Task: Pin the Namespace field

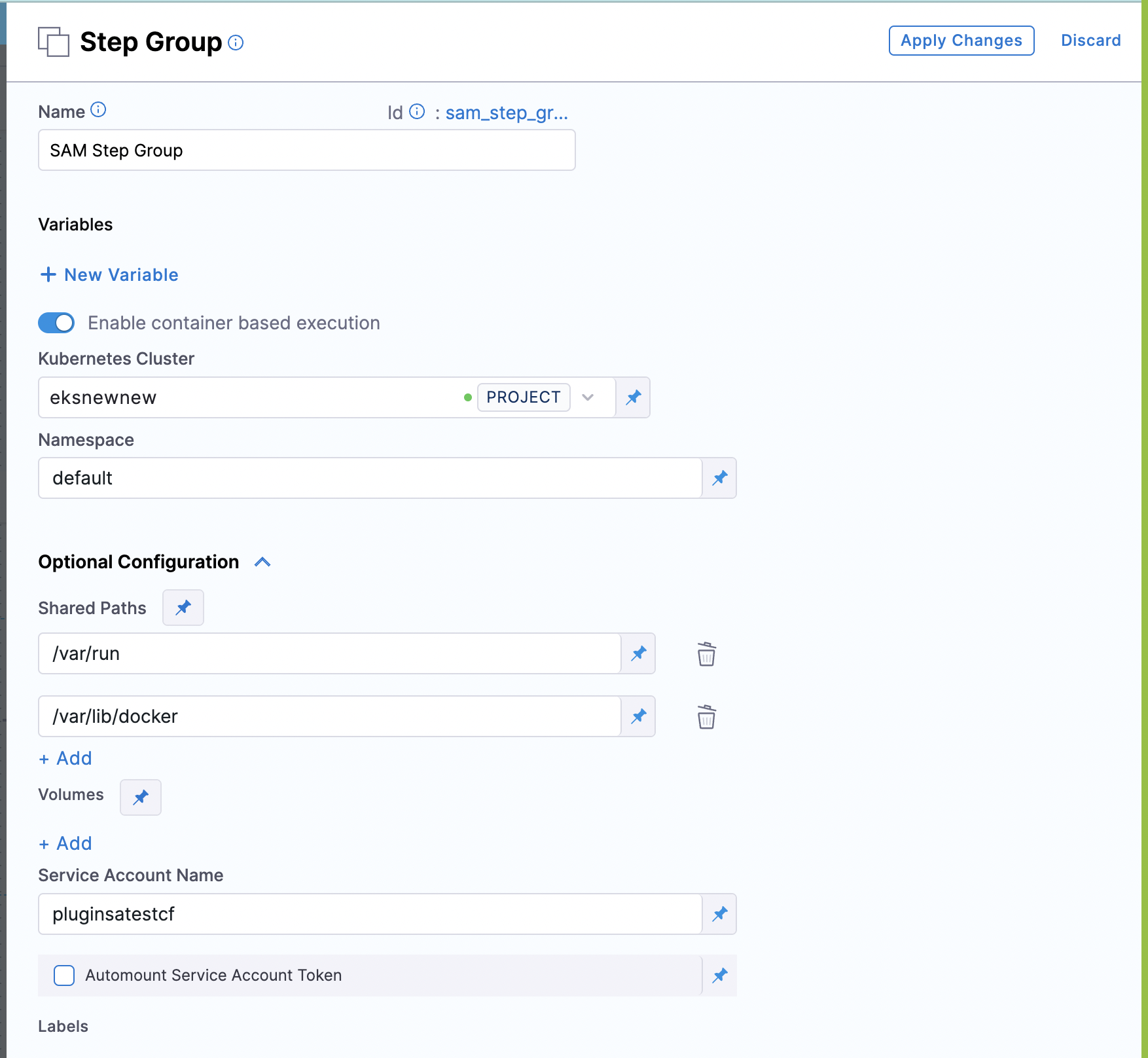Action: [719, 478]
